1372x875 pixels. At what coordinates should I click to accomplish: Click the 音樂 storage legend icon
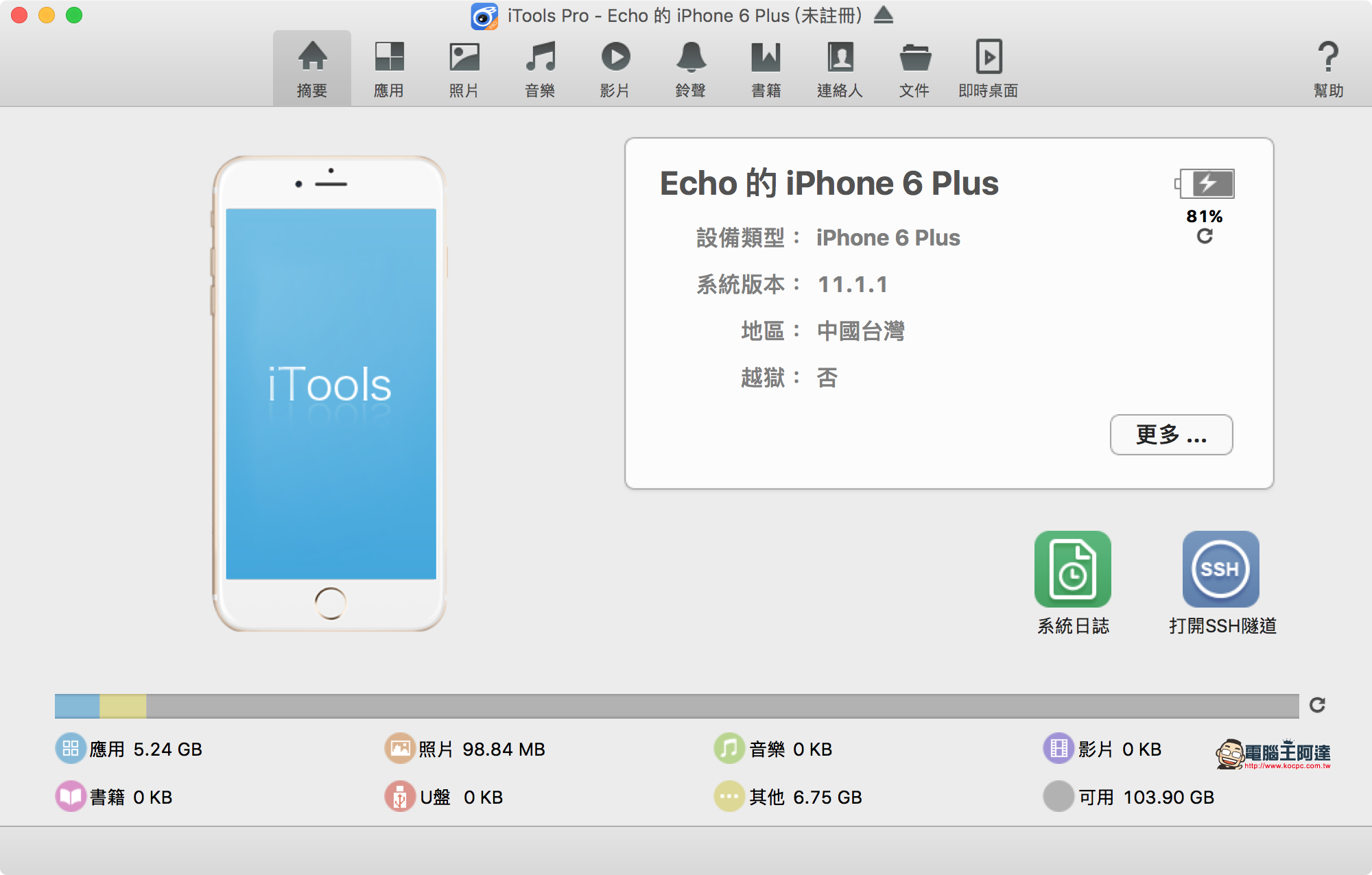click(729, 748)
